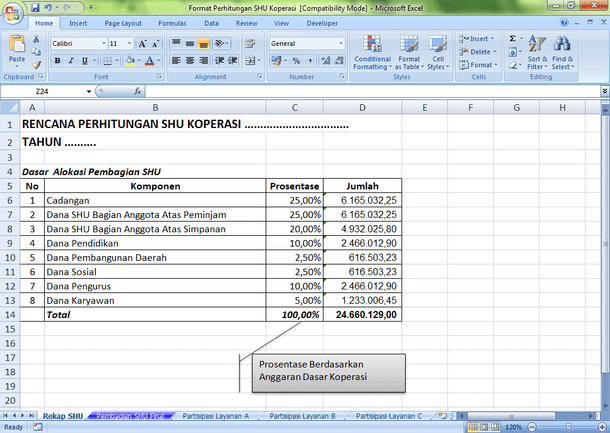The width and height of the screenshot is (610, 433).
Task: Switch to the Insert ribbon tab
Action: [x=78, y=23]
